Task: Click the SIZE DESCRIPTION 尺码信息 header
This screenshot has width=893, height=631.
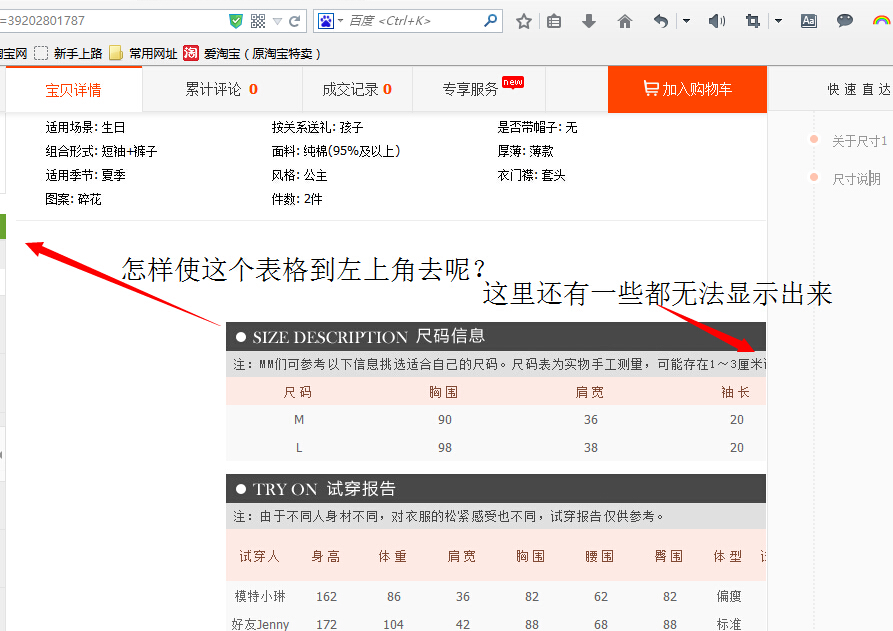Action: point(496,337)
